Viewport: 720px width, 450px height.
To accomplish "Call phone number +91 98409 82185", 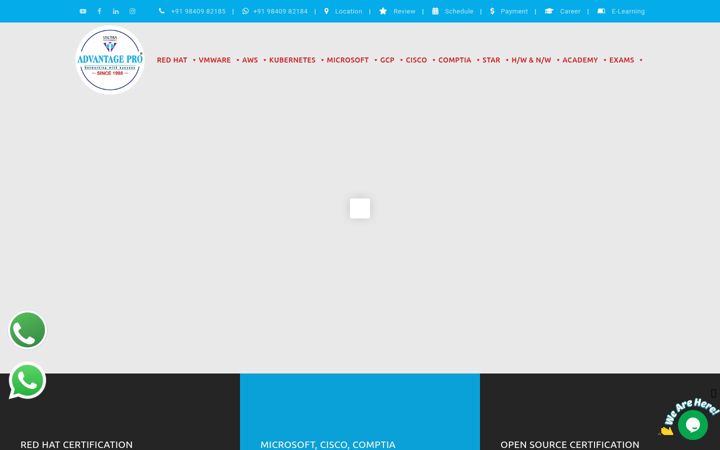I will point(198,11).
